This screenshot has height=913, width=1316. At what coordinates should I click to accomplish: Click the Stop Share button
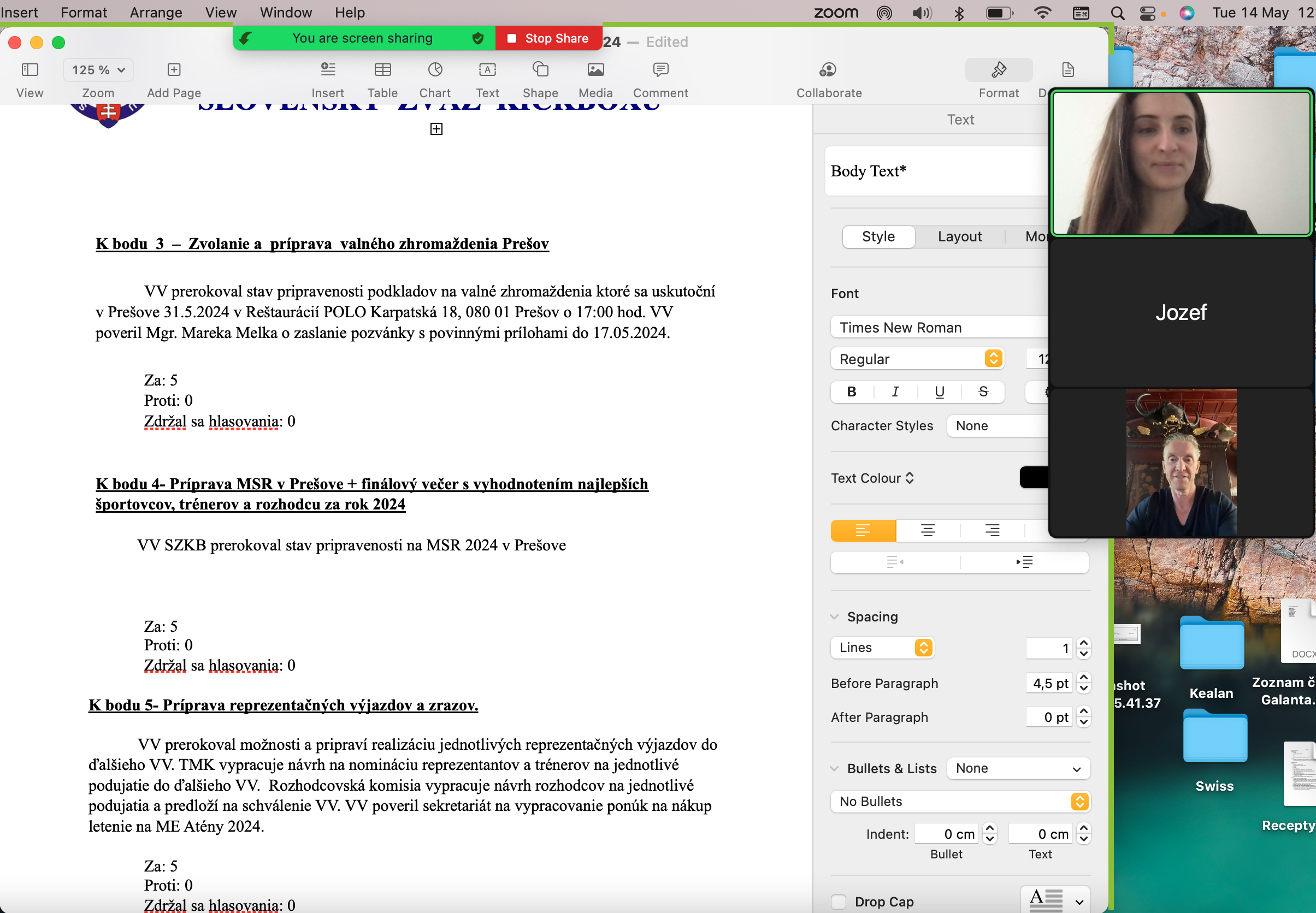coord(548,38)
